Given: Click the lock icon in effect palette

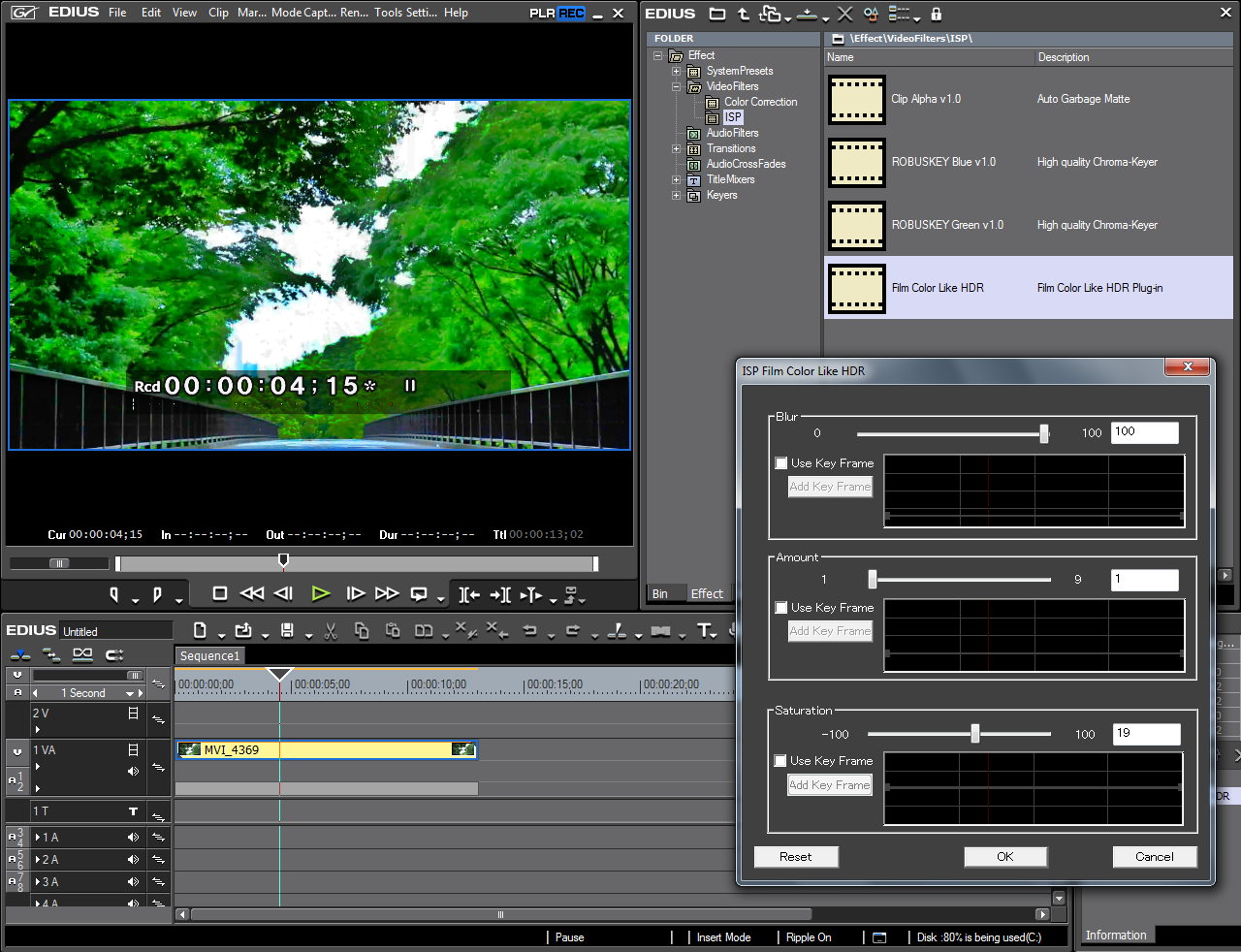Looking at the screenshot, I should [x=937, y=14].
